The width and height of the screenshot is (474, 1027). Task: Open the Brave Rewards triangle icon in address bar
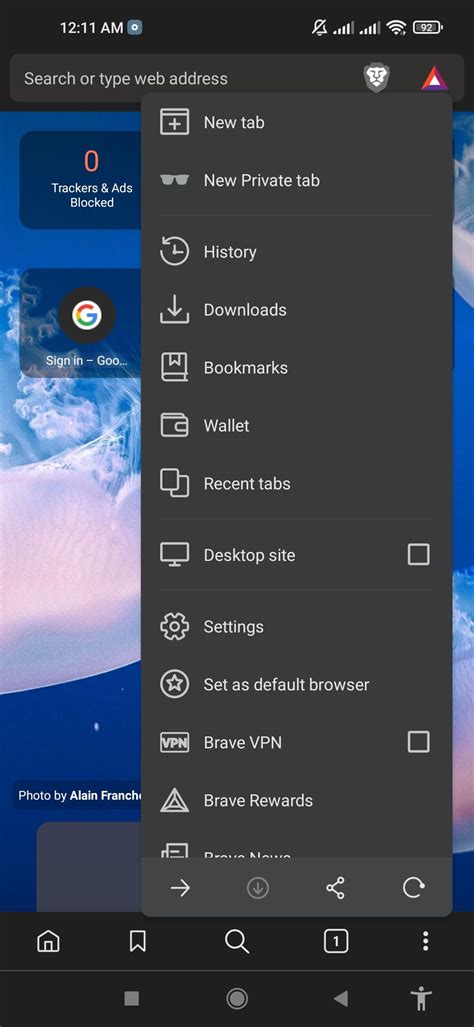pos(434,79)
